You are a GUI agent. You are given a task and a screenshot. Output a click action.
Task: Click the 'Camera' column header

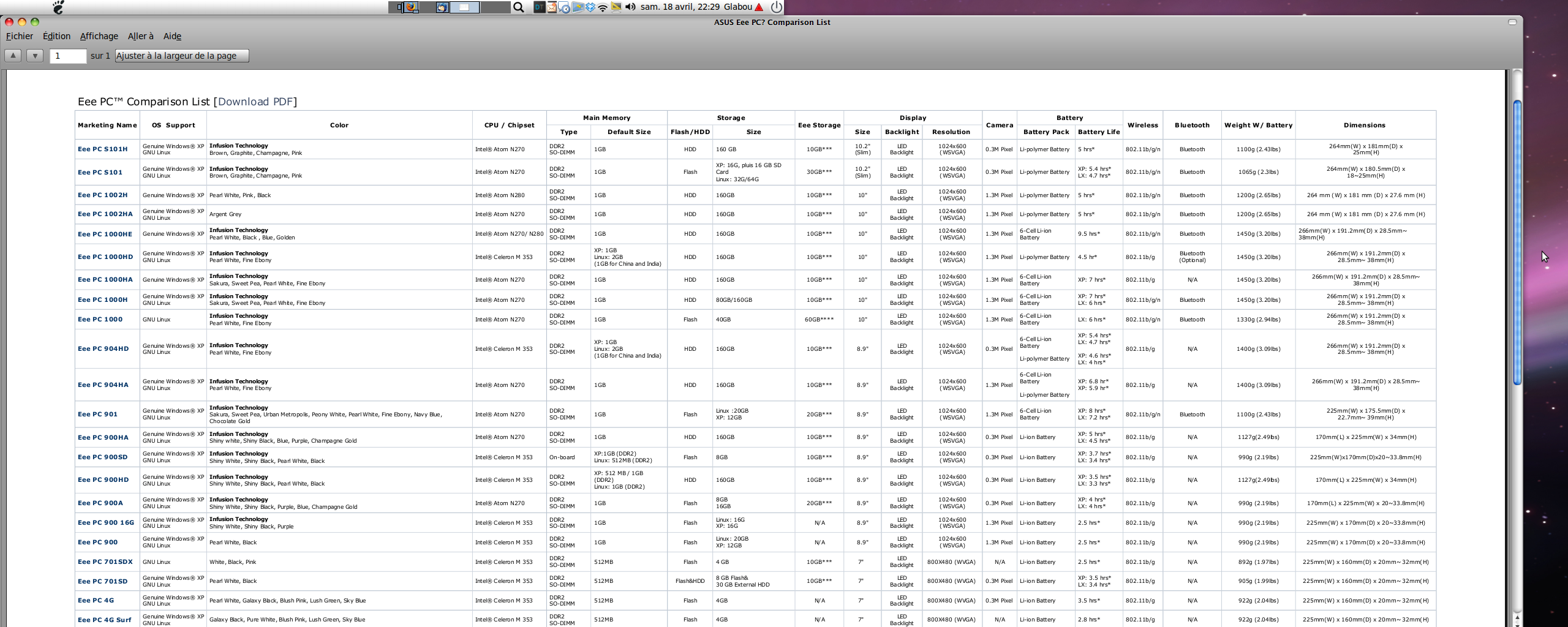pos(1000,125)
